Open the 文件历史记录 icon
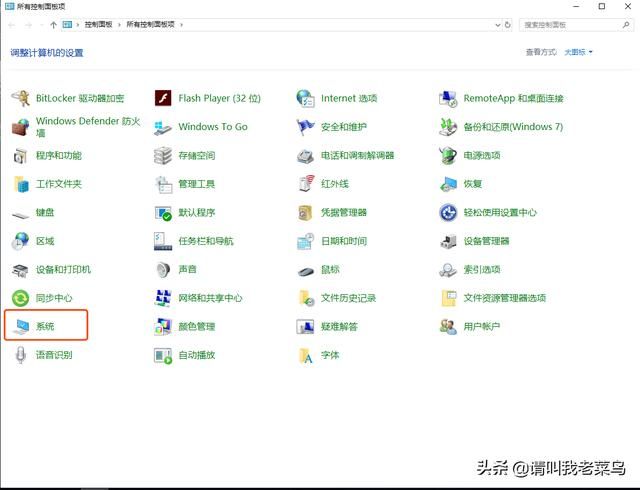 [306, 298]
